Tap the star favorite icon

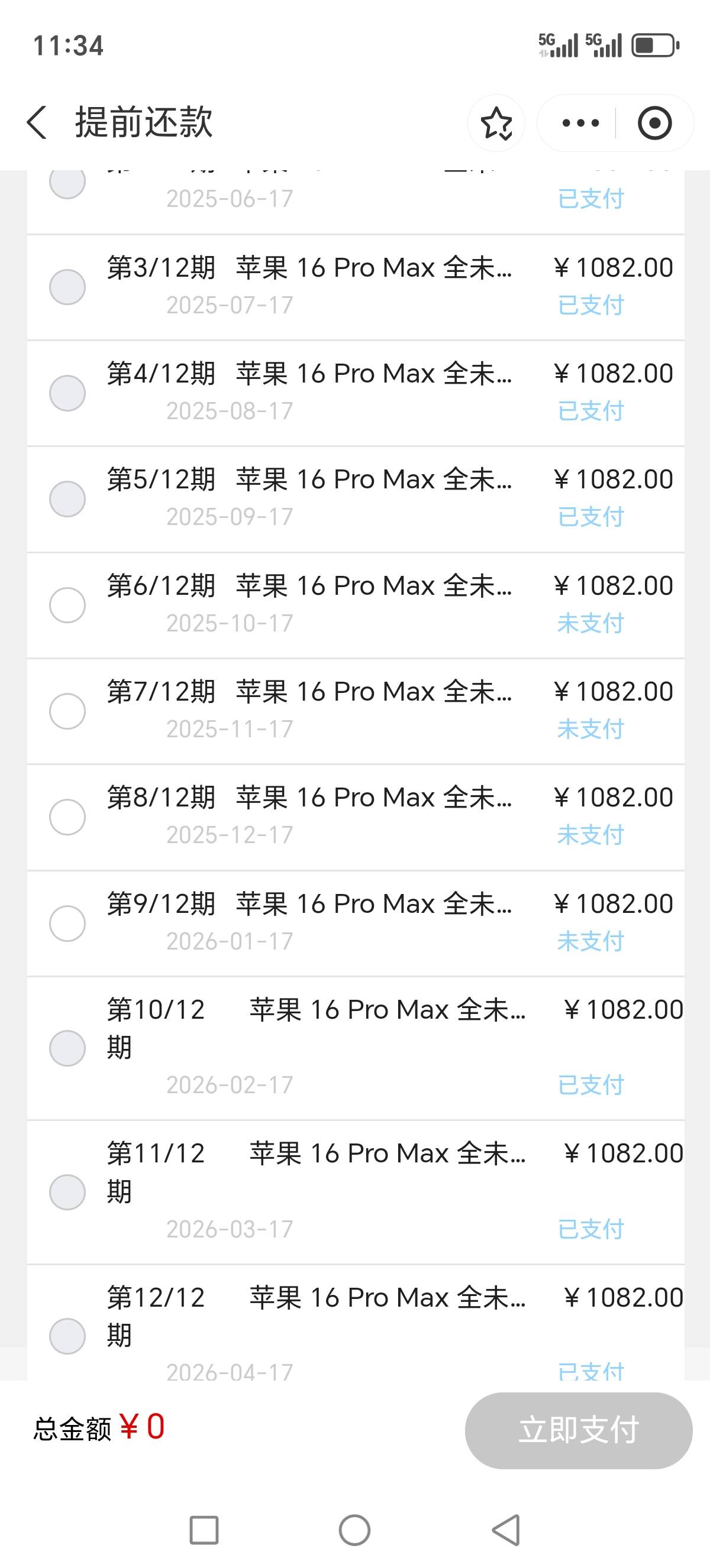pyautogui.click(x=496, y=123)
